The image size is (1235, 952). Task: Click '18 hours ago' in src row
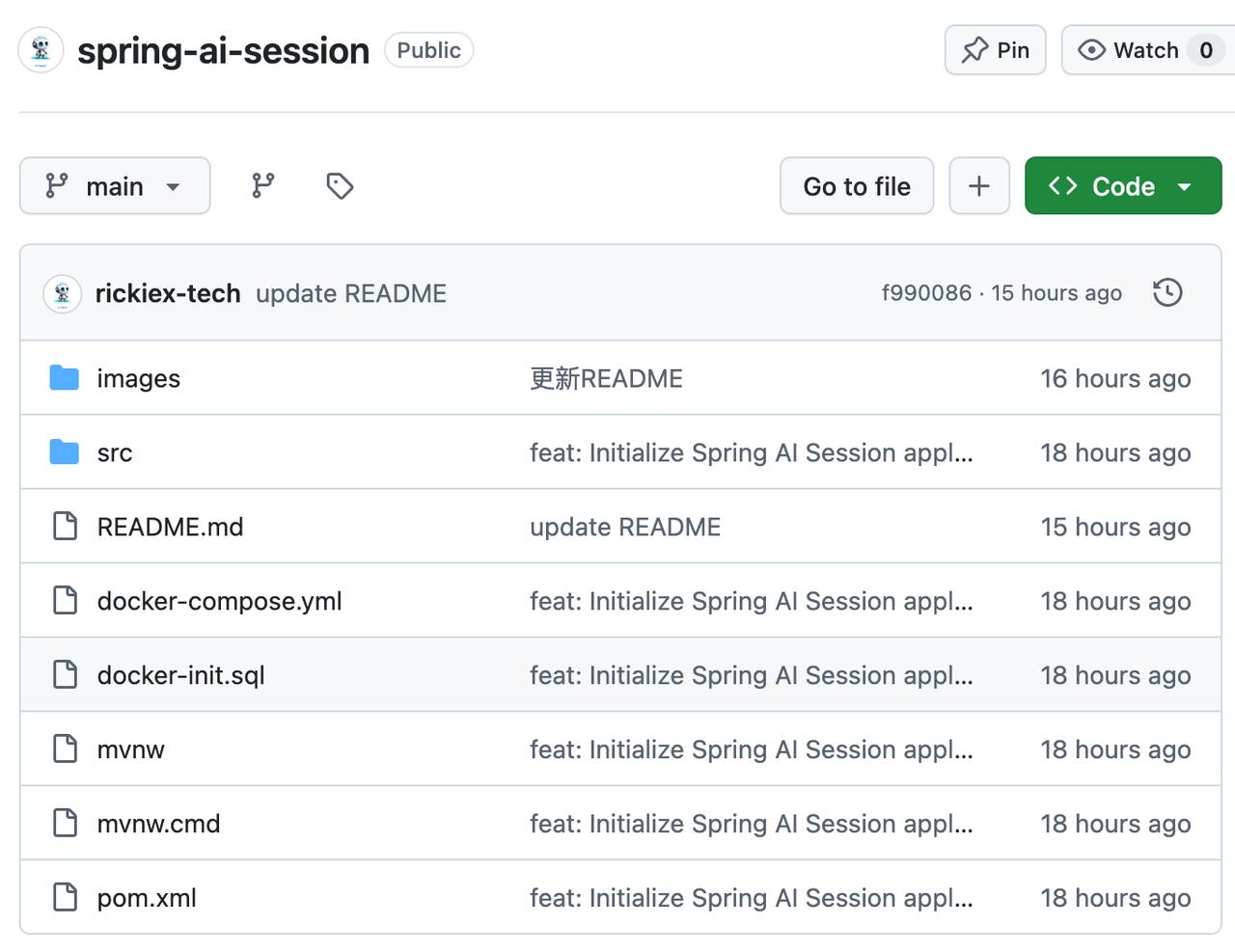tap(1115, 452)
